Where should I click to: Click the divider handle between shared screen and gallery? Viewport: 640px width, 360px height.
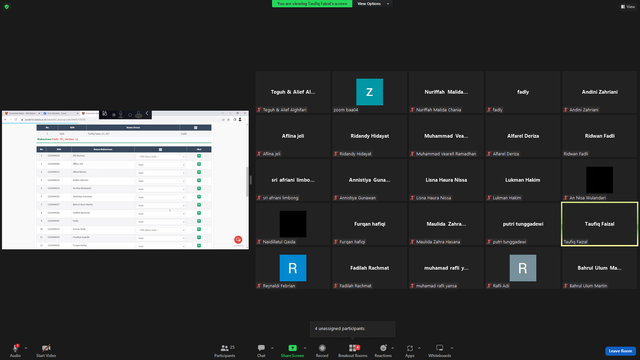click(x=251, y=180)
